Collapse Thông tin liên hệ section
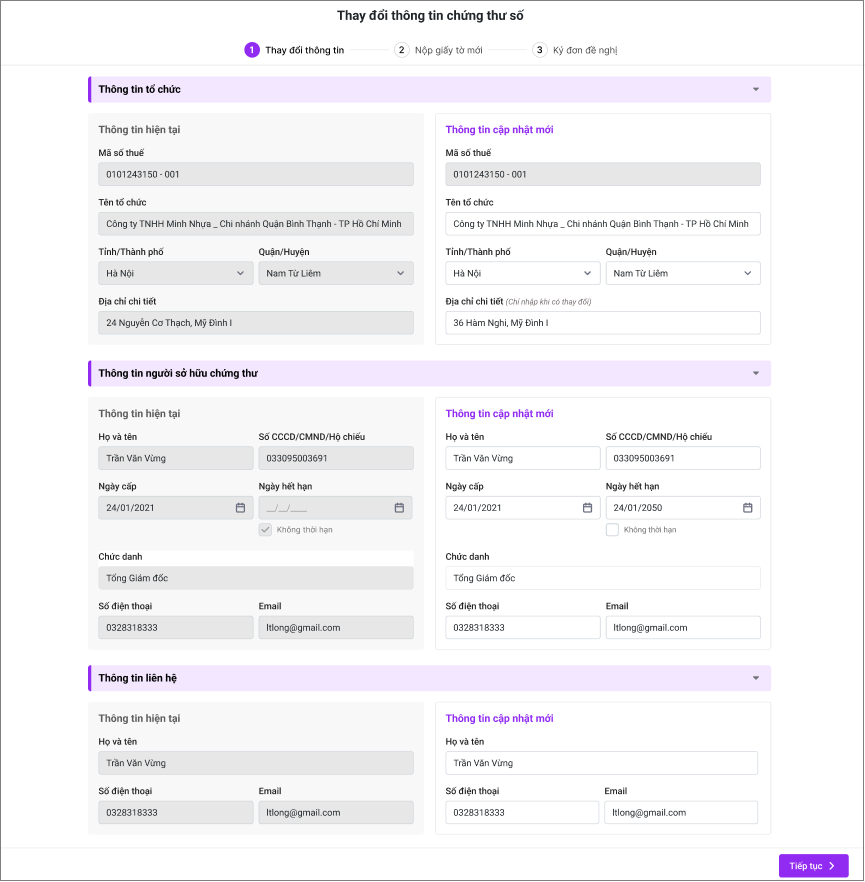 756,678
